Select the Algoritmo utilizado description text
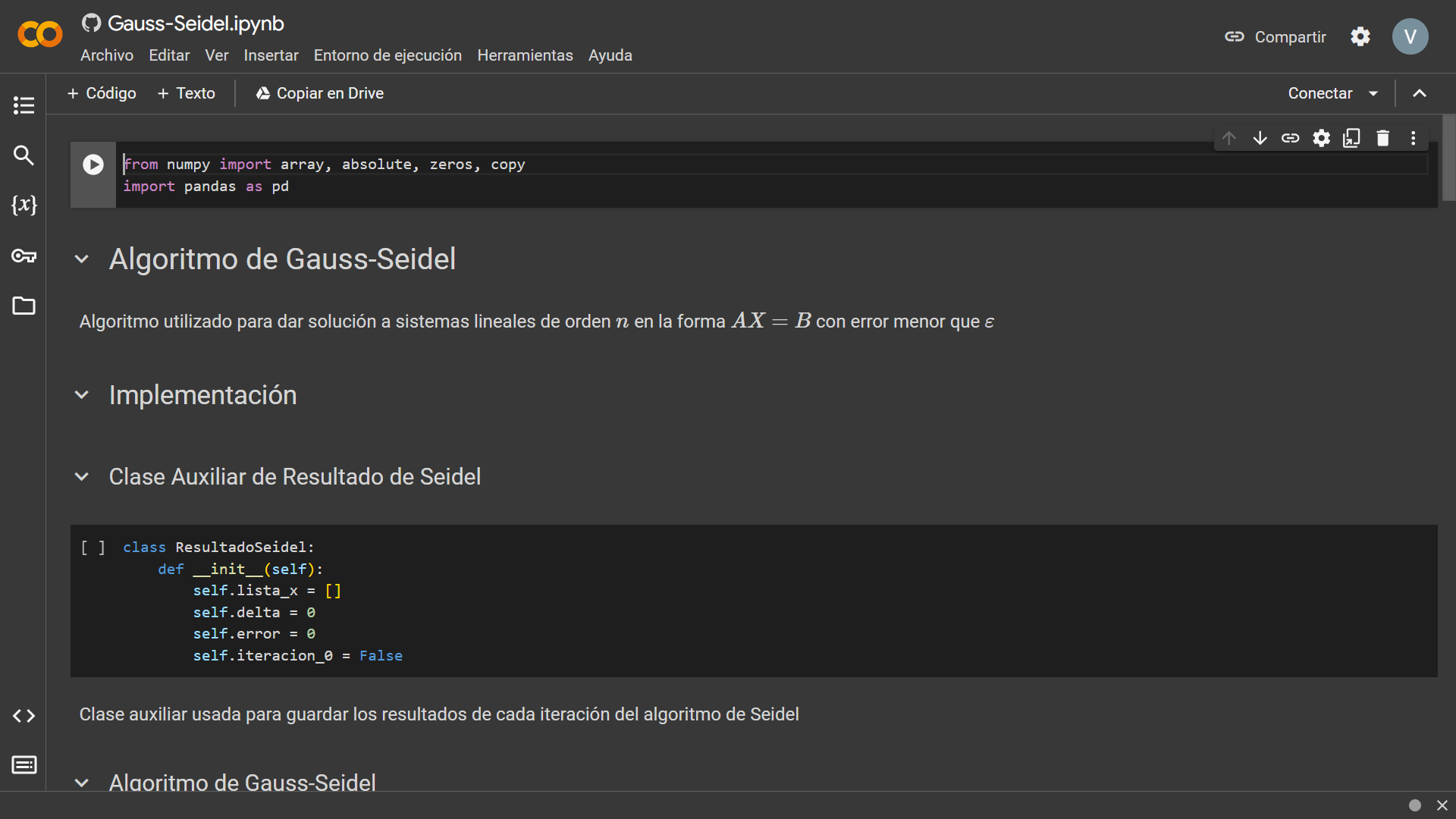This screenshot has width=1456, height=819. pos(537,322)
